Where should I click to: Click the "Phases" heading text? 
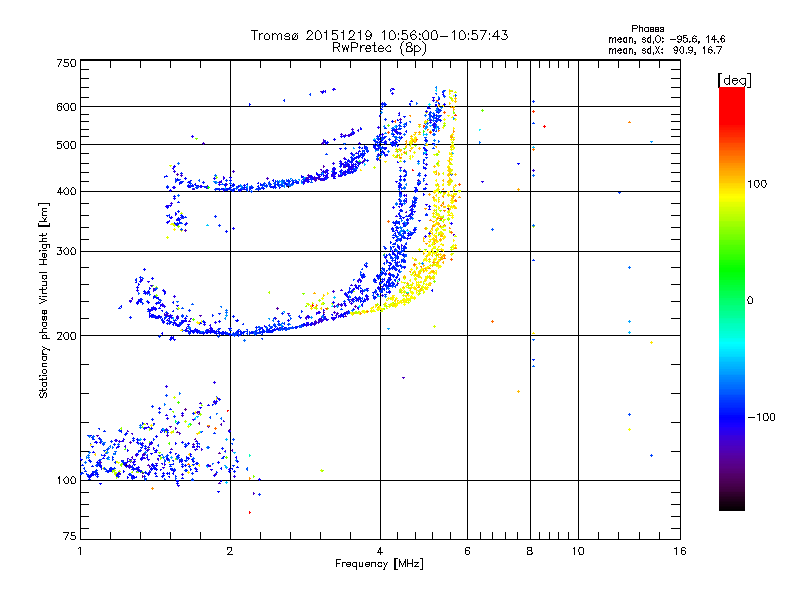point(647,29)
